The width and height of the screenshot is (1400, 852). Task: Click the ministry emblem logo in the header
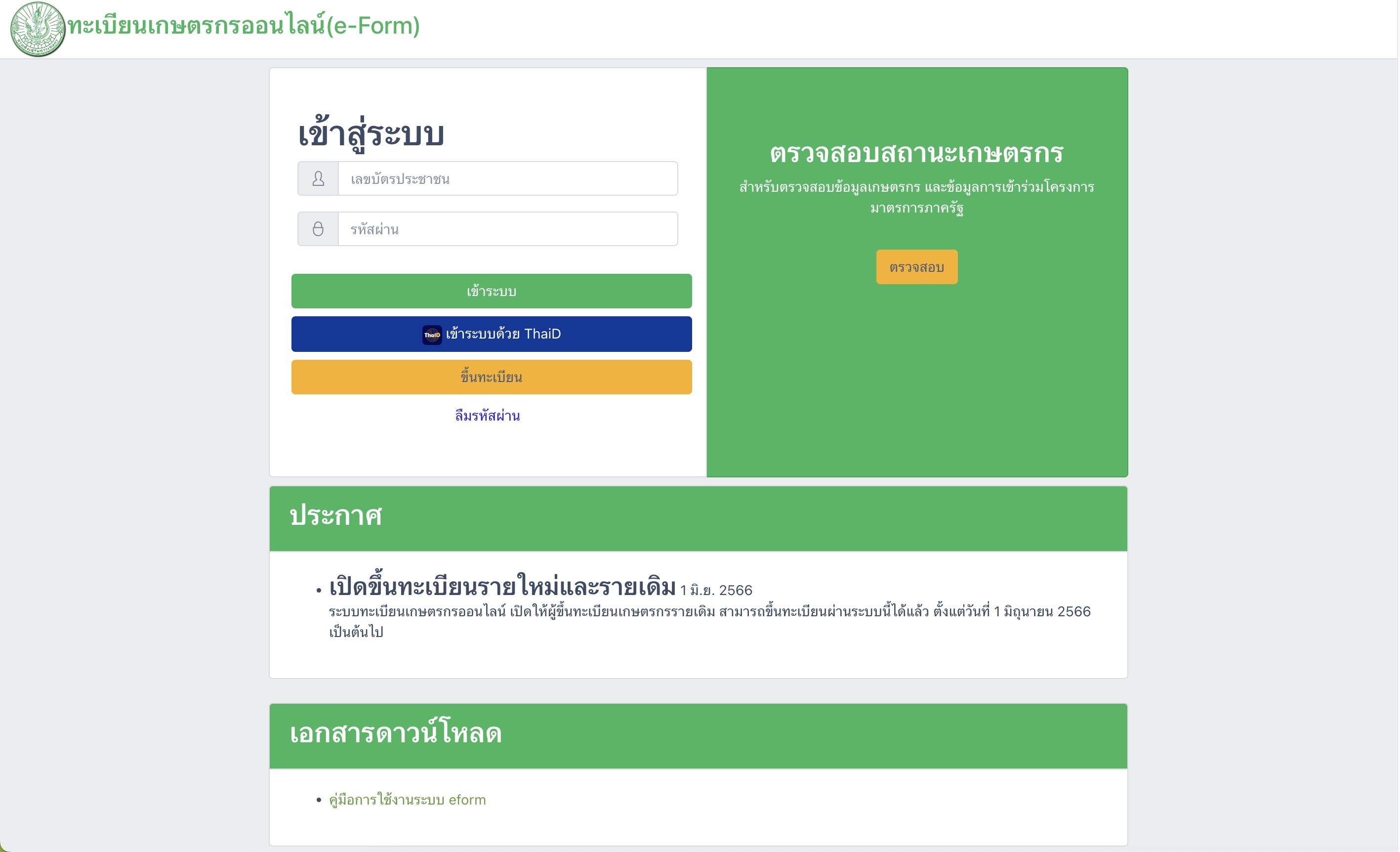[38, 29]
